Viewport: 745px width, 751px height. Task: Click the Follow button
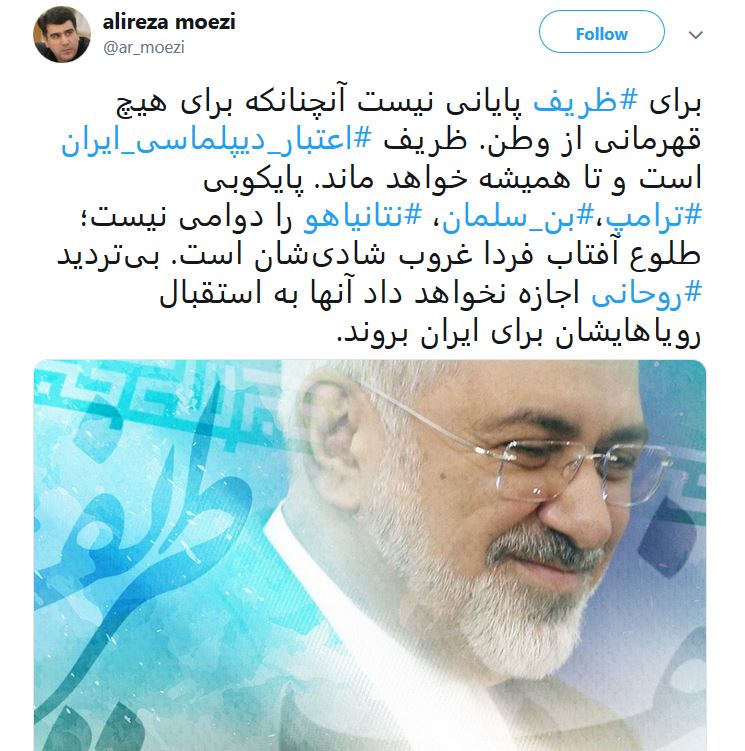(602, 32)
